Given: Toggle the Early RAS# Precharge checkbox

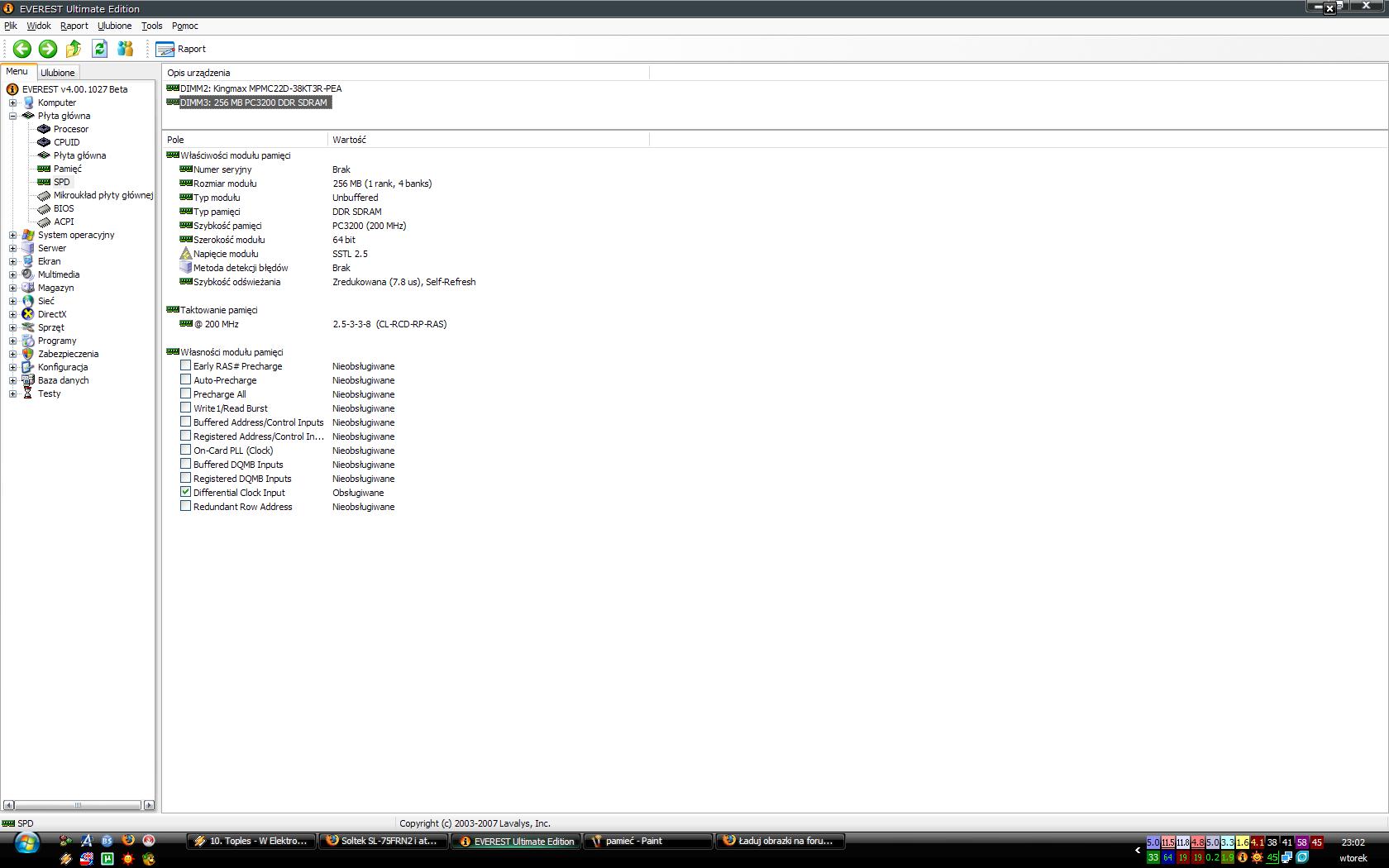Looking at the screenshot, I should [186, 365].
